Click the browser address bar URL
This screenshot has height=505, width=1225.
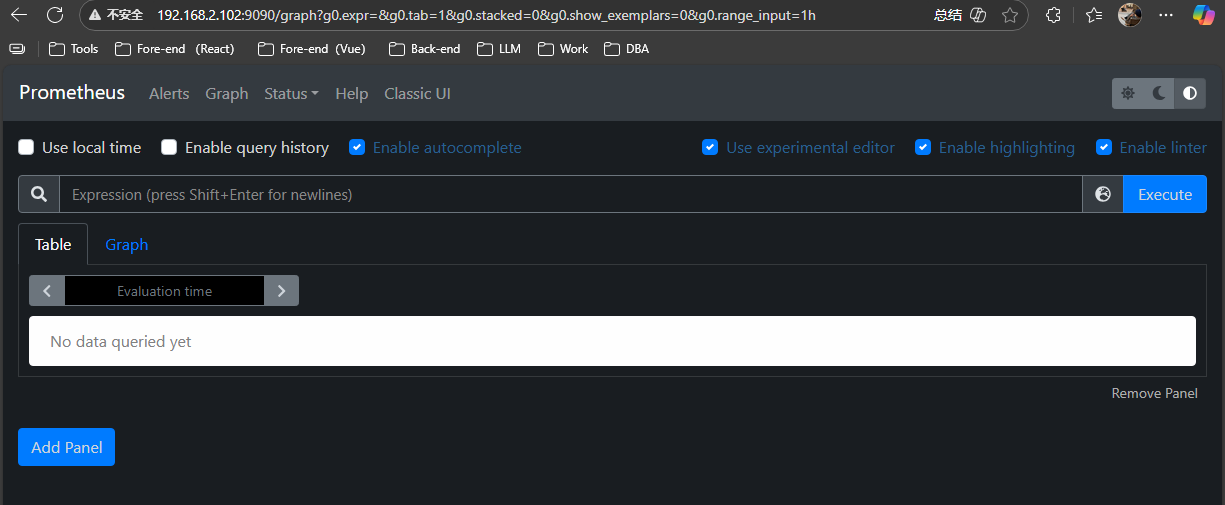pyautogui.click(x=486, y=15)
